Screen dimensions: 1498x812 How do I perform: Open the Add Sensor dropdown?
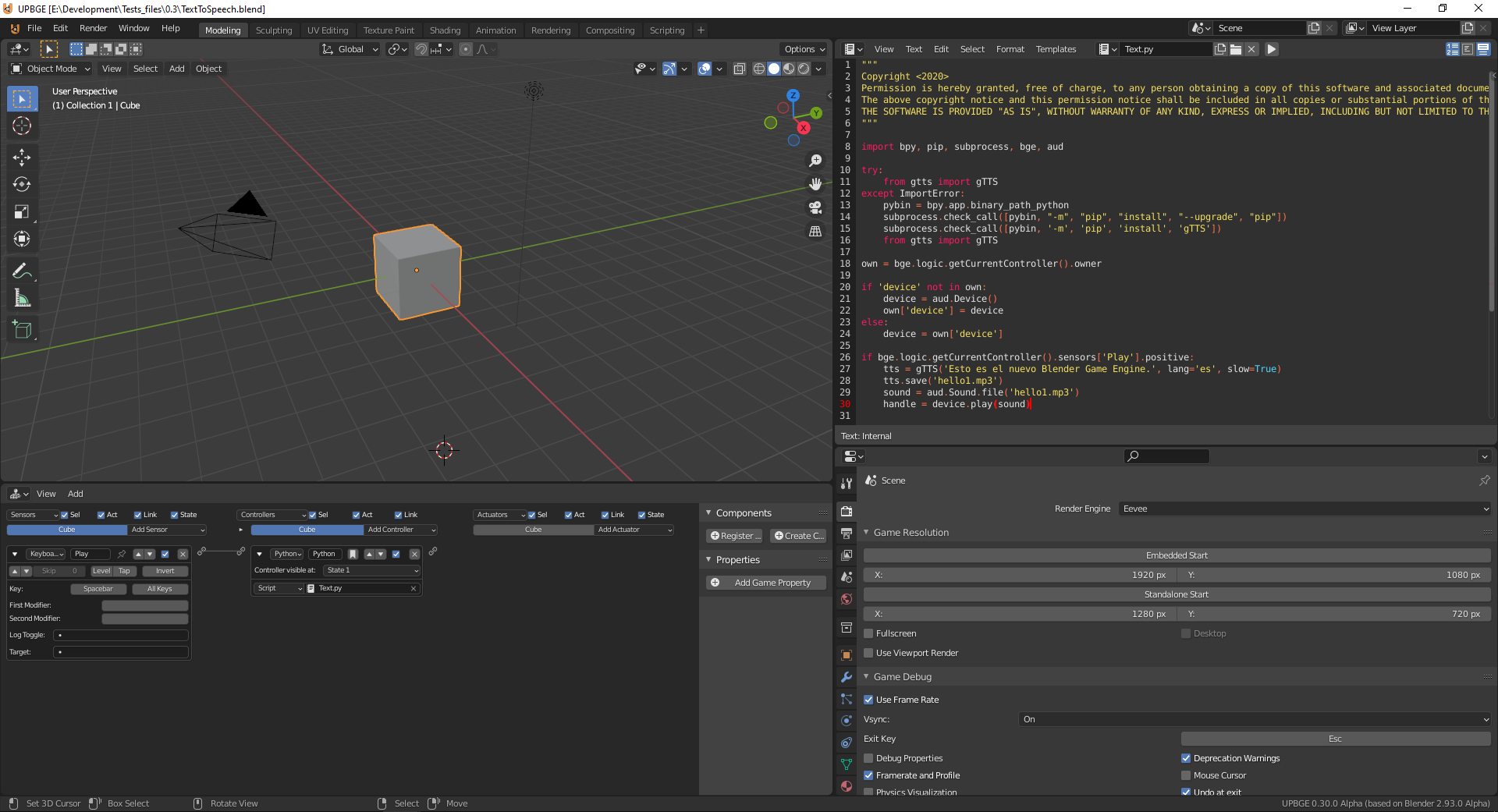pyautogui.click(x=167, y=530)
